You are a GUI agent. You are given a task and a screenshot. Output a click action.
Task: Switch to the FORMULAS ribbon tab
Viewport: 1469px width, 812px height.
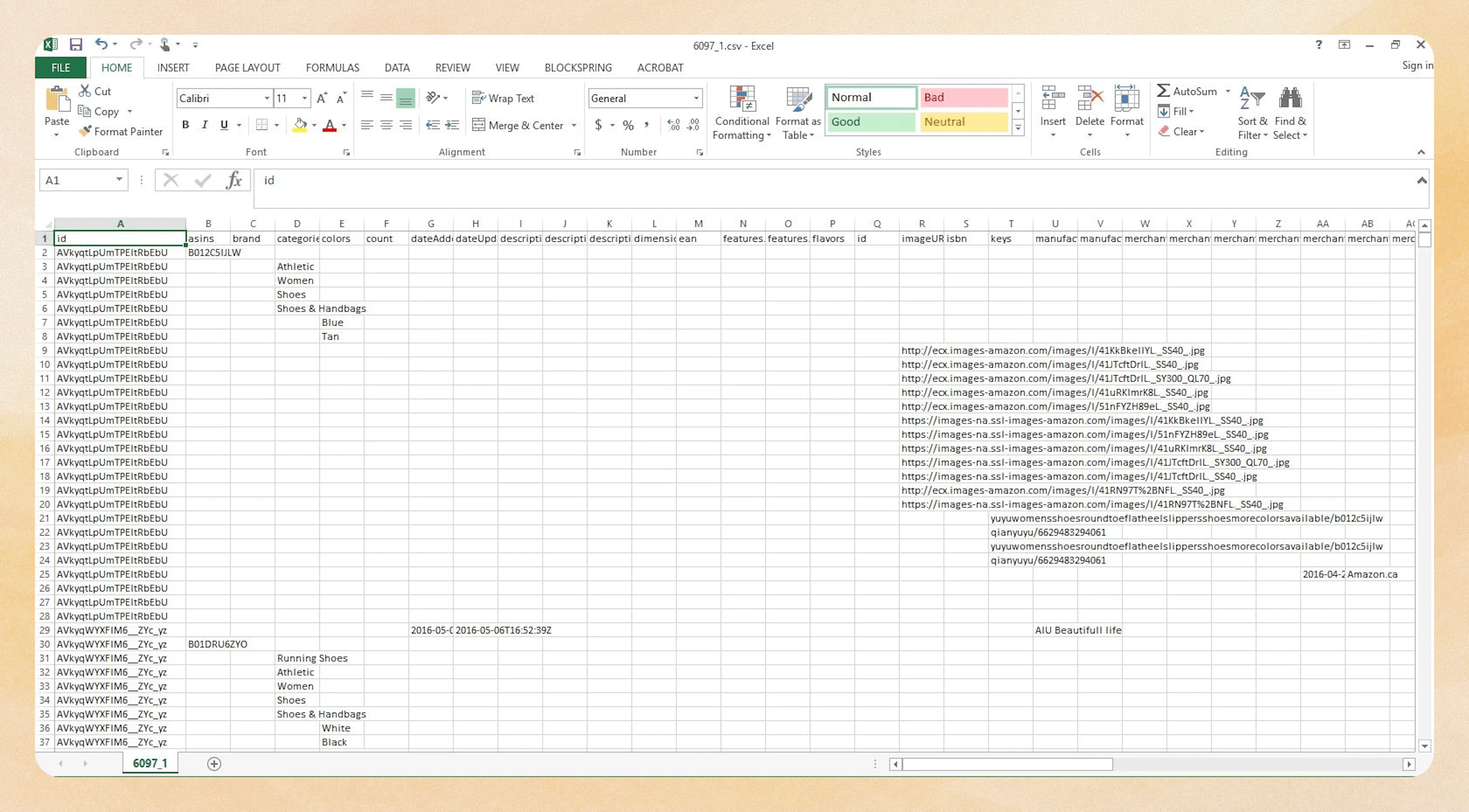[x=332, y=67]
